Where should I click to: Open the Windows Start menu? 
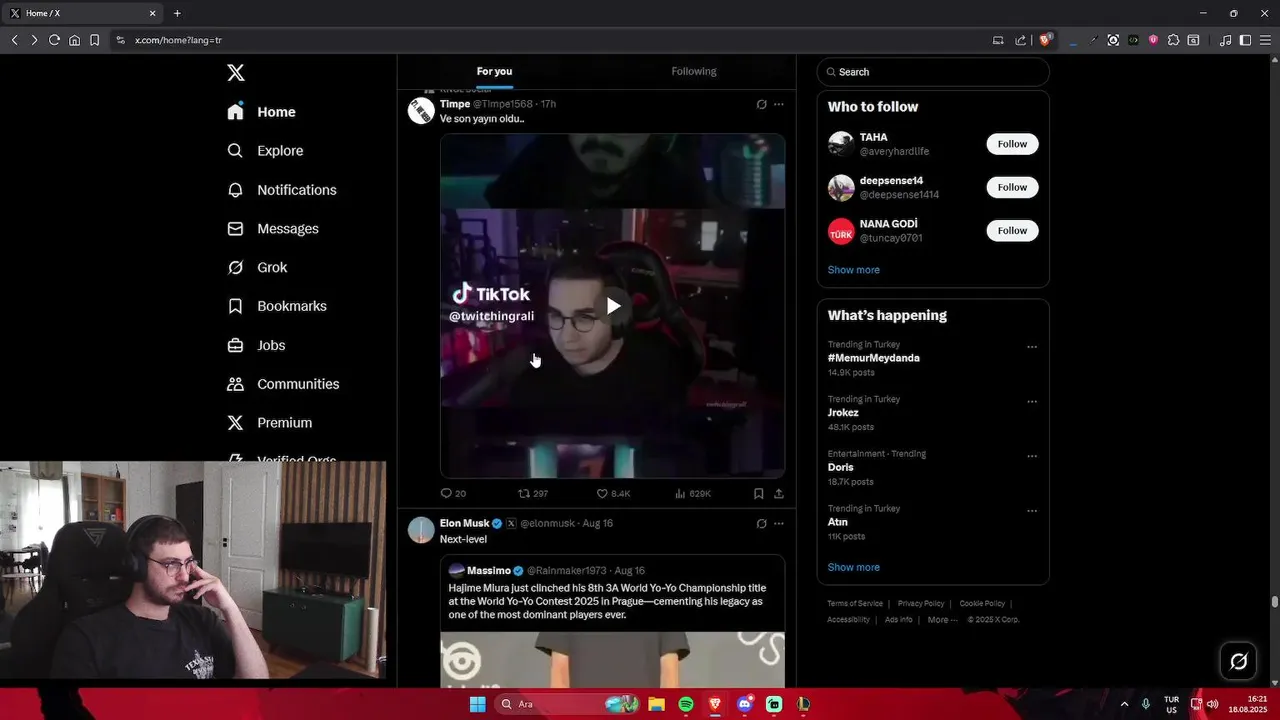coord(478,704)
